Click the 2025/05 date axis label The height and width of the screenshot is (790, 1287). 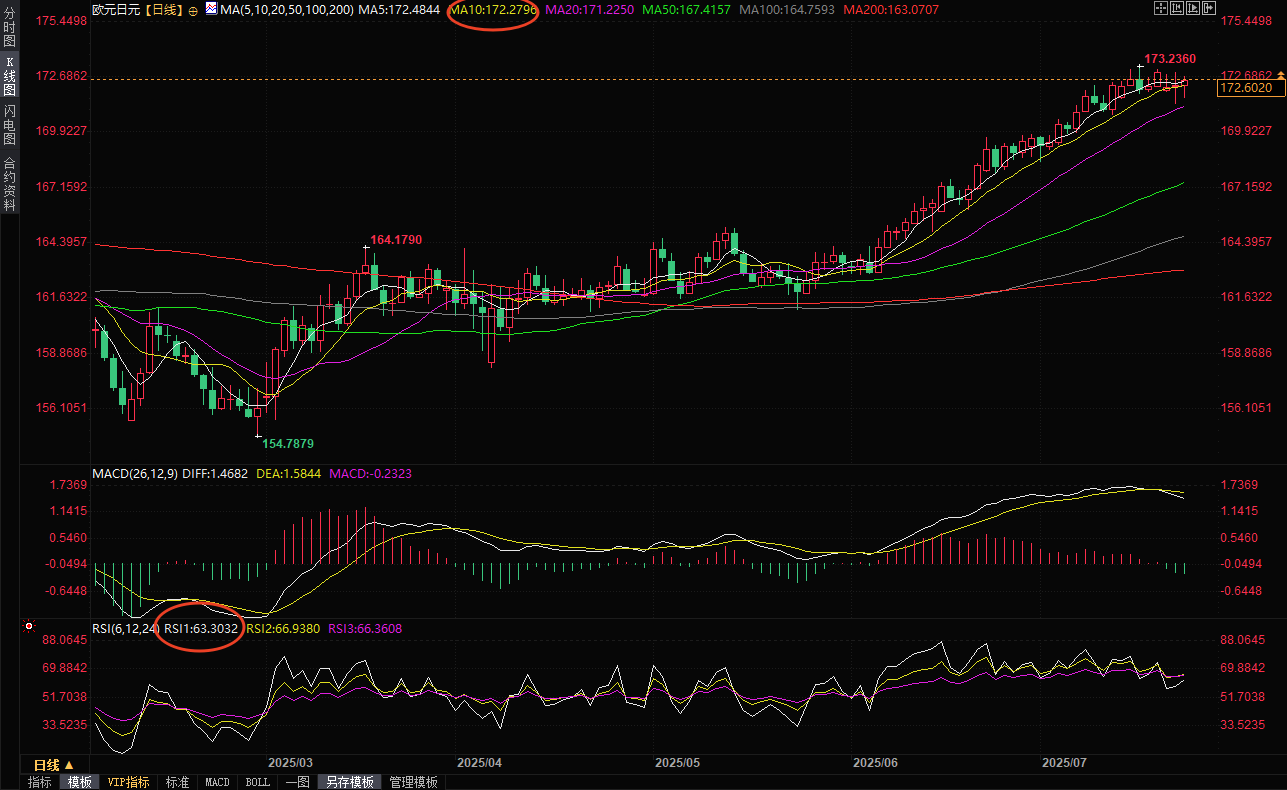[x=677, y=762]
